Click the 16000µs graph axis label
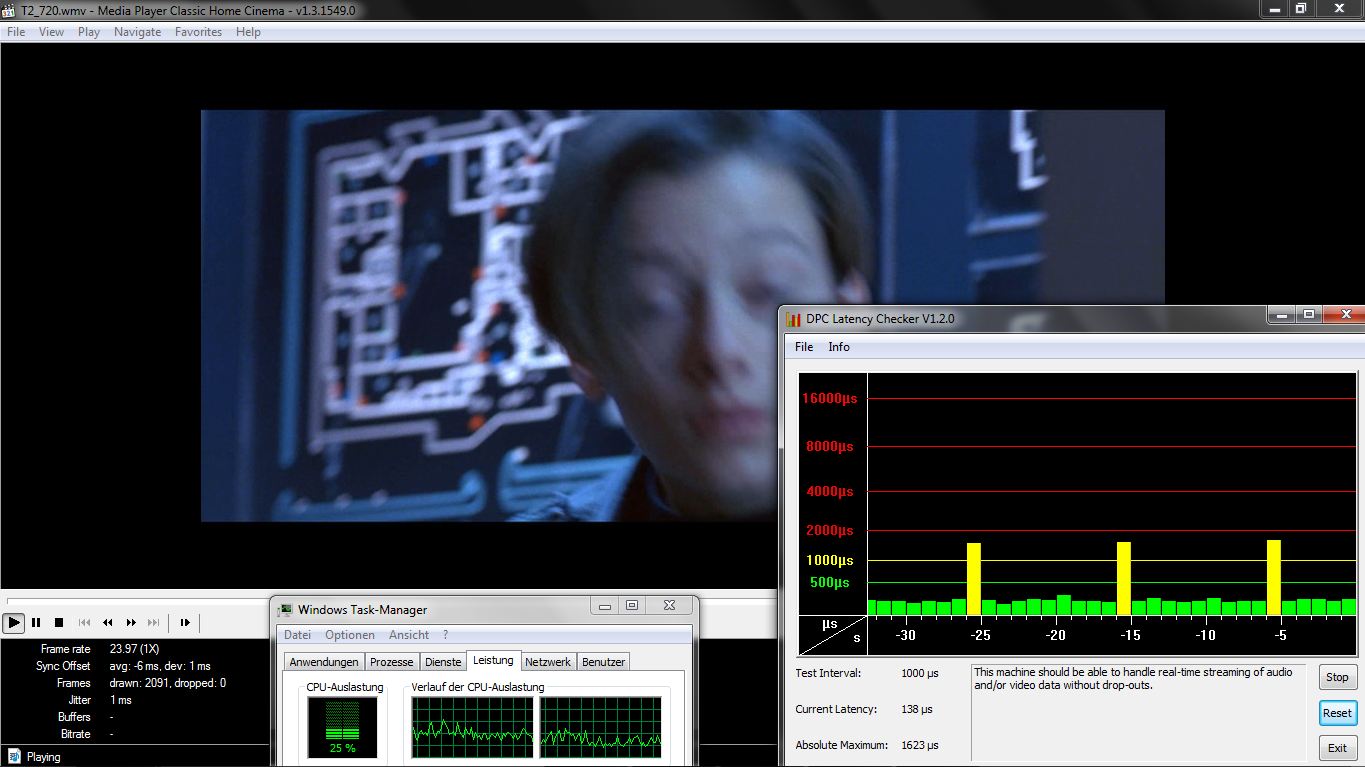Screen dimensions: 1365x767 pos(830,398)
